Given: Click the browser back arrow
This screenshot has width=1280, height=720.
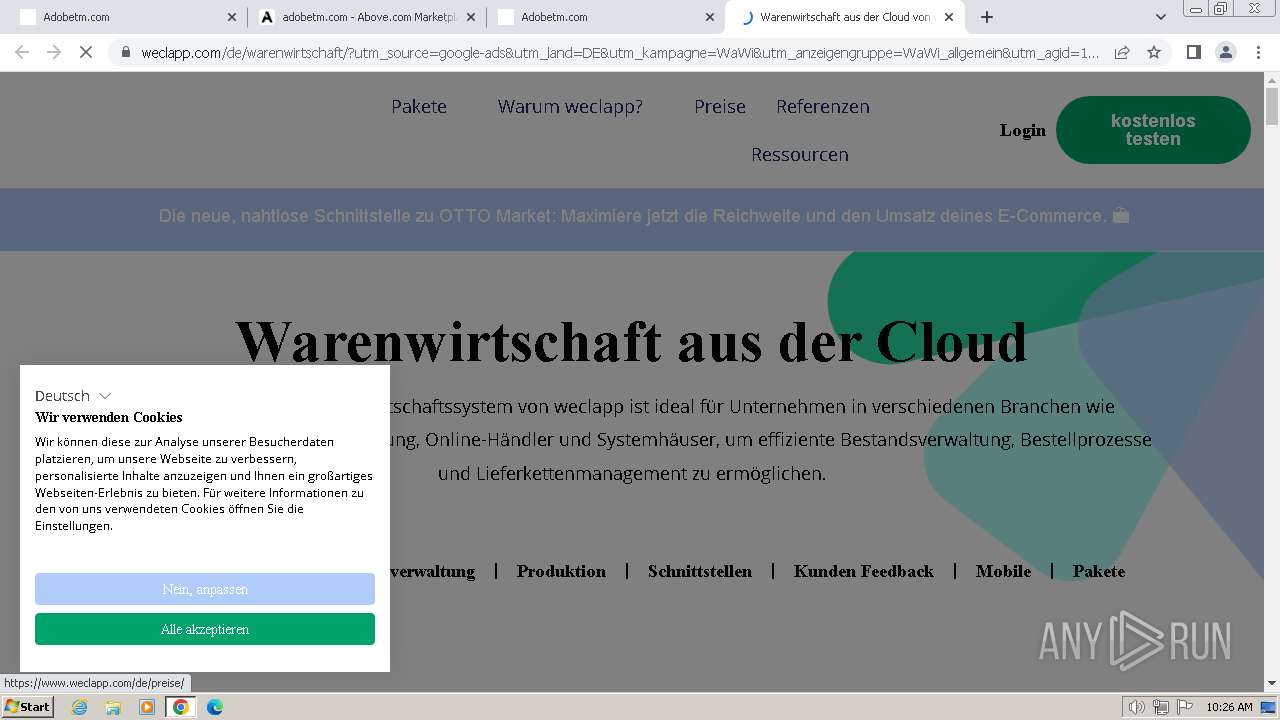Looking at the screenshot, I should pyautogui.click(x=22, y=52).
